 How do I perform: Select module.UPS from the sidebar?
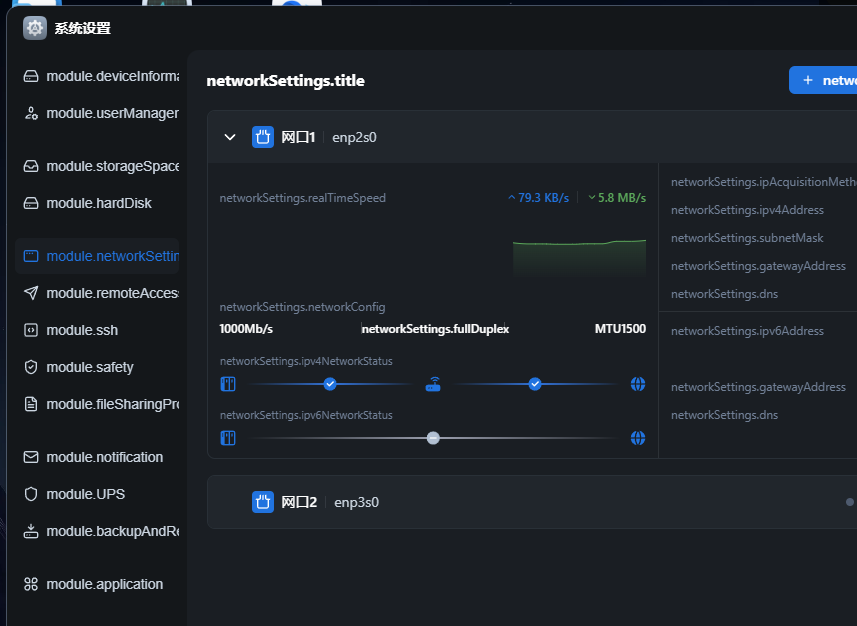pyautogui.click(x=85, y=494)
